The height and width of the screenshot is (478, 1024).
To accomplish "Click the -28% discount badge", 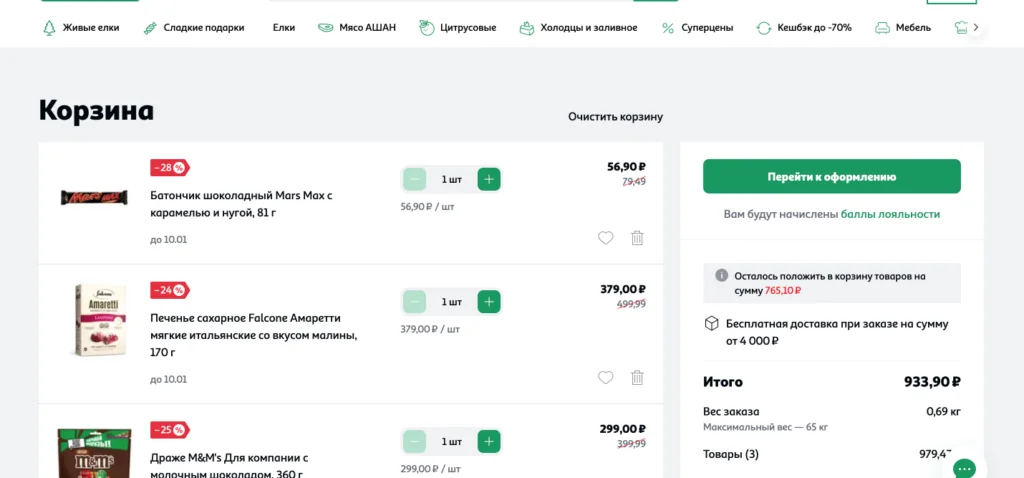I will [170, 168].
